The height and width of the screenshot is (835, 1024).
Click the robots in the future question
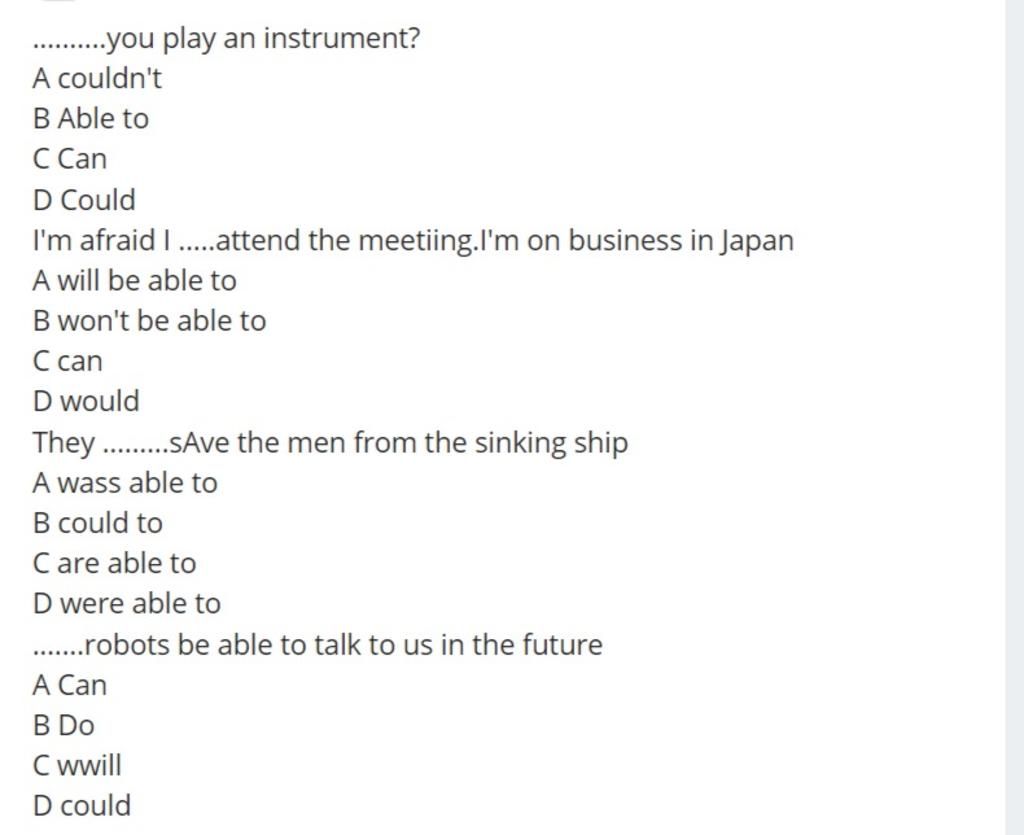[317, 644]
